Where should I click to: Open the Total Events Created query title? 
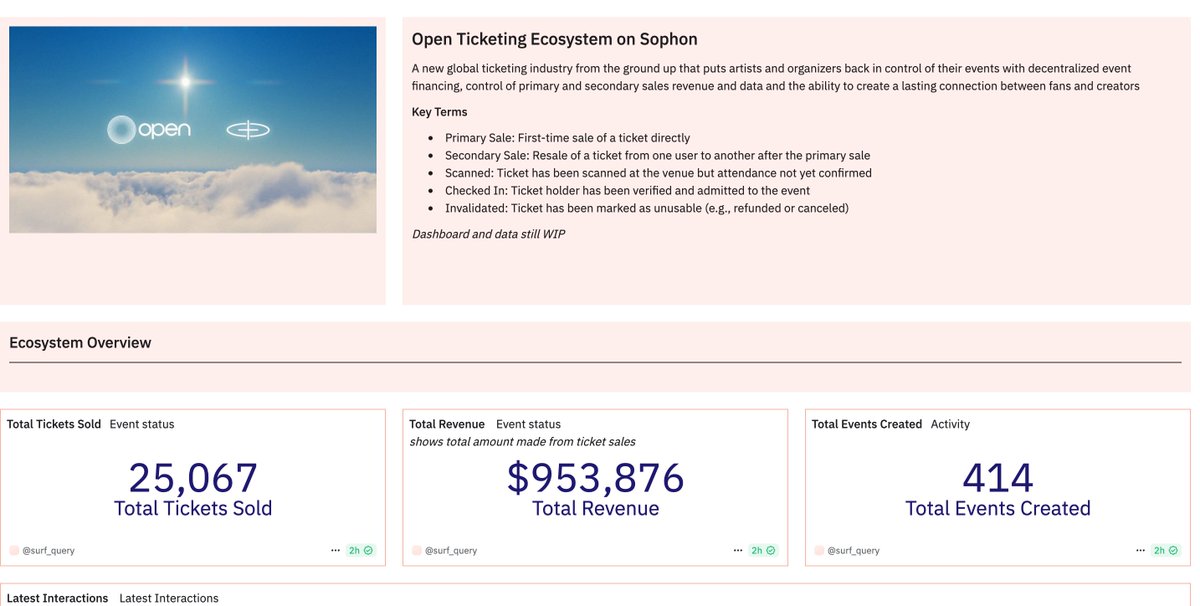click(867, 424)
